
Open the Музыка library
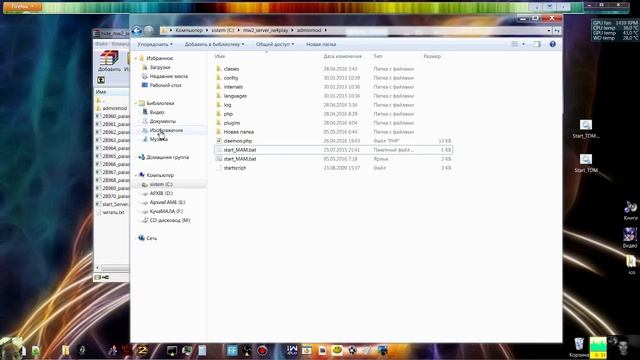tap(158, 139)
